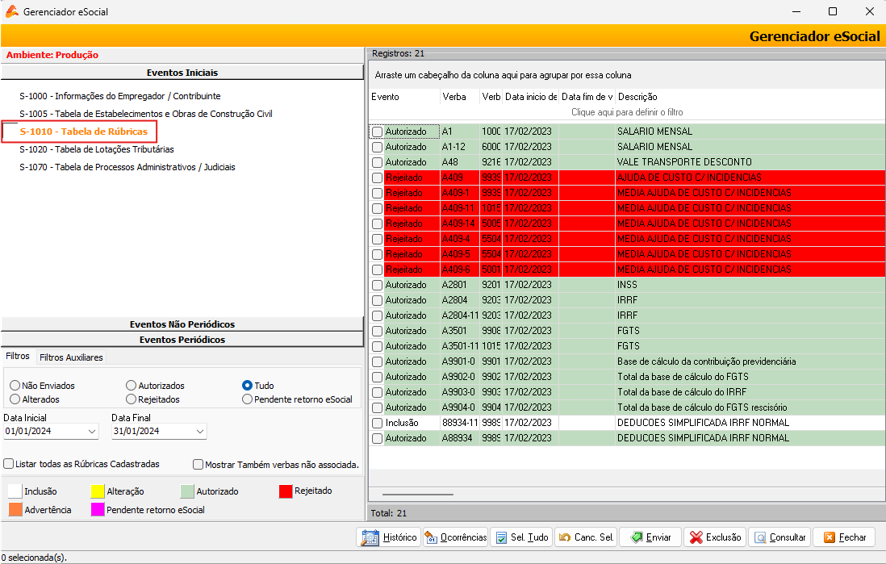Click the FGTS description in row A3501

tap(628, 331)
